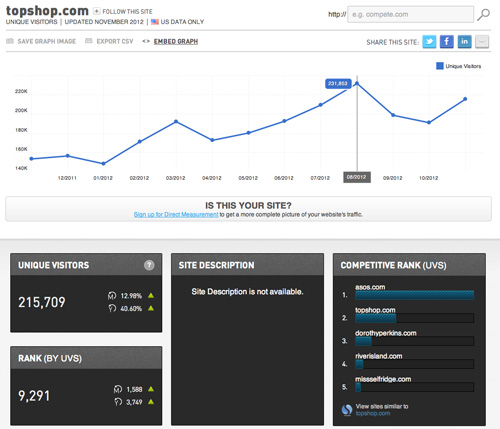Click riverisland.com competitor name
Viewport: 500px width, 429px height.
[x=379, y=356]
